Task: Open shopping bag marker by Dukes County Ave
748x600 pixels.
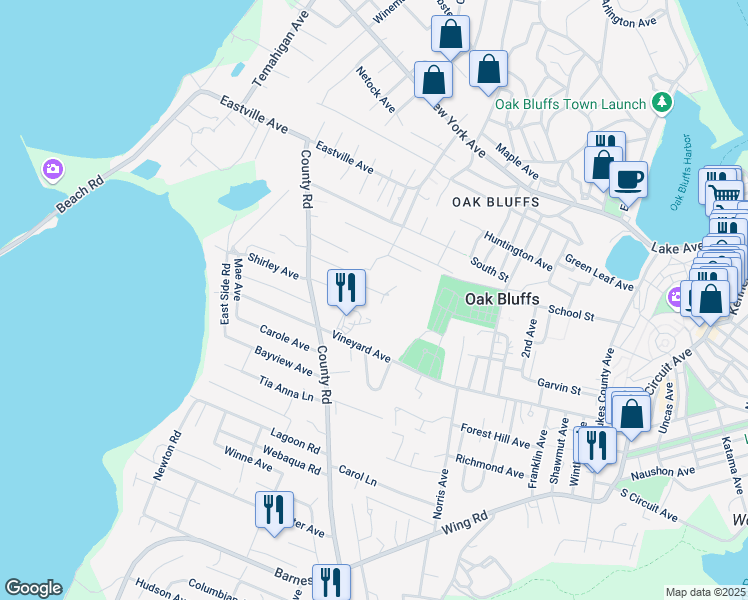Action: [631, 414]
